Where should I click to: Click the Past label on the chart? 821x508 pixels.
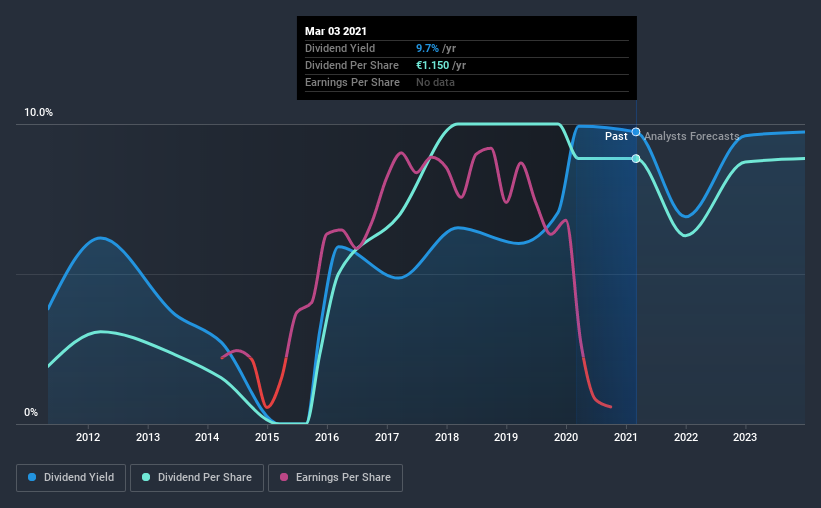[x=616, y=136]
